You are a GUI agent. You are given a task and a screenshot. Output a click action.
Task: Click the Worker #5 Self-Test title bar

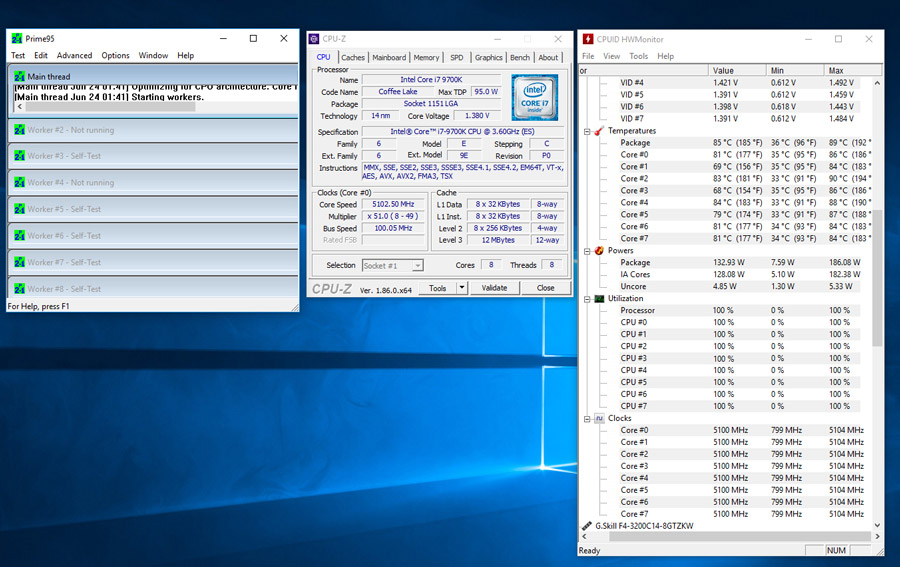pos(153,209)
